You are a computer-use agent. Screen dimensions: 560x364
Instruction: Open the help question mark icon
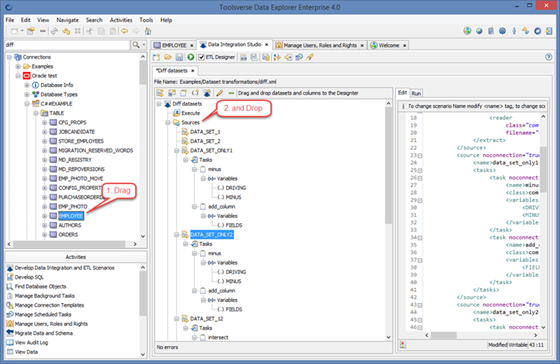549,57
